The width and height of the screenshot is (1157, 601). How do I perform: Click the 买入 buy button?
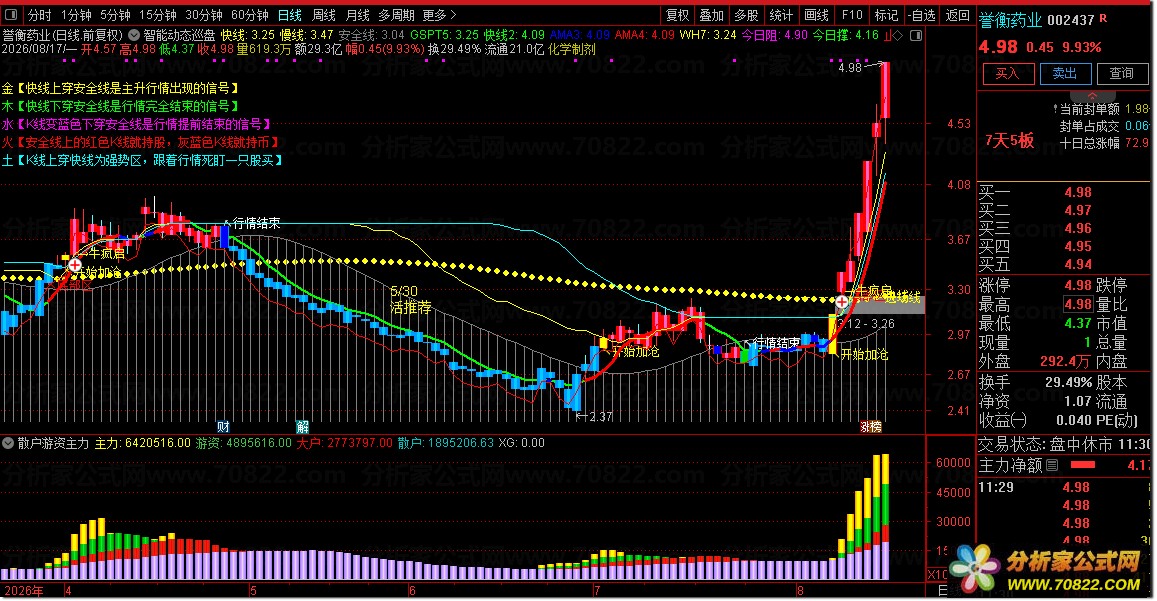[x=1008, y=73]
